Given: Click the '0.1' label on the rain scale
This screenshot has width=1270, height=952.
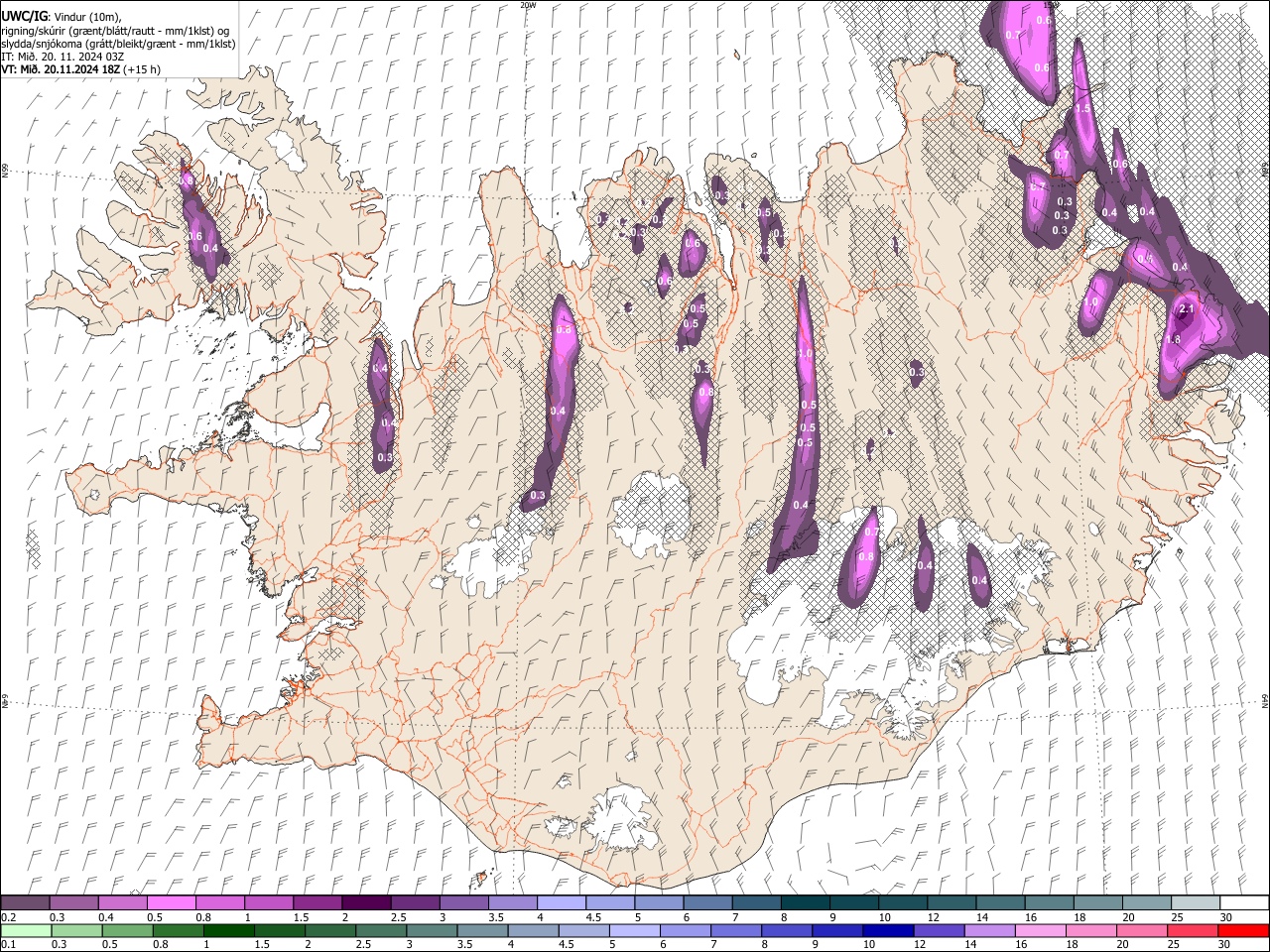Looking at the screenshot, I should pos(8,945).
